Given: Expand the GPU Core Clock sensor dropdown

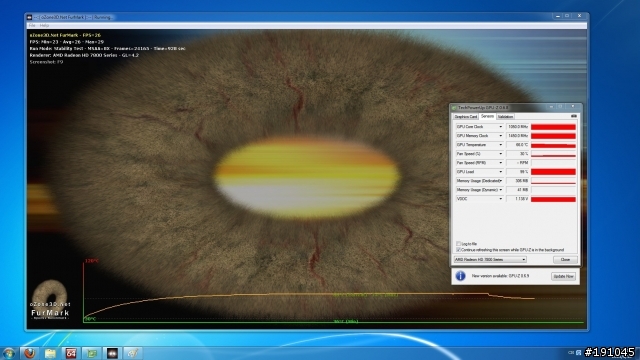Looking at the screenshot, I should tap(501, 127).
